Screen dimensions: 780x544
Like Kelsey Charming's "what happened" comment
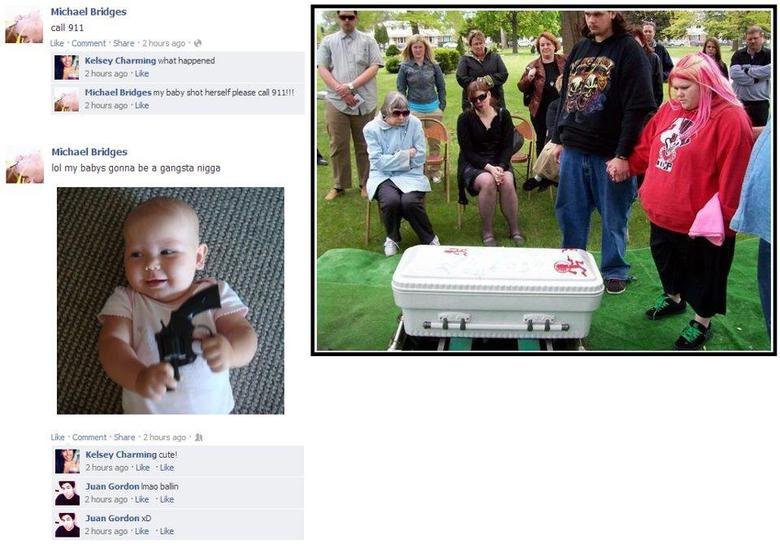coord(142,74)
